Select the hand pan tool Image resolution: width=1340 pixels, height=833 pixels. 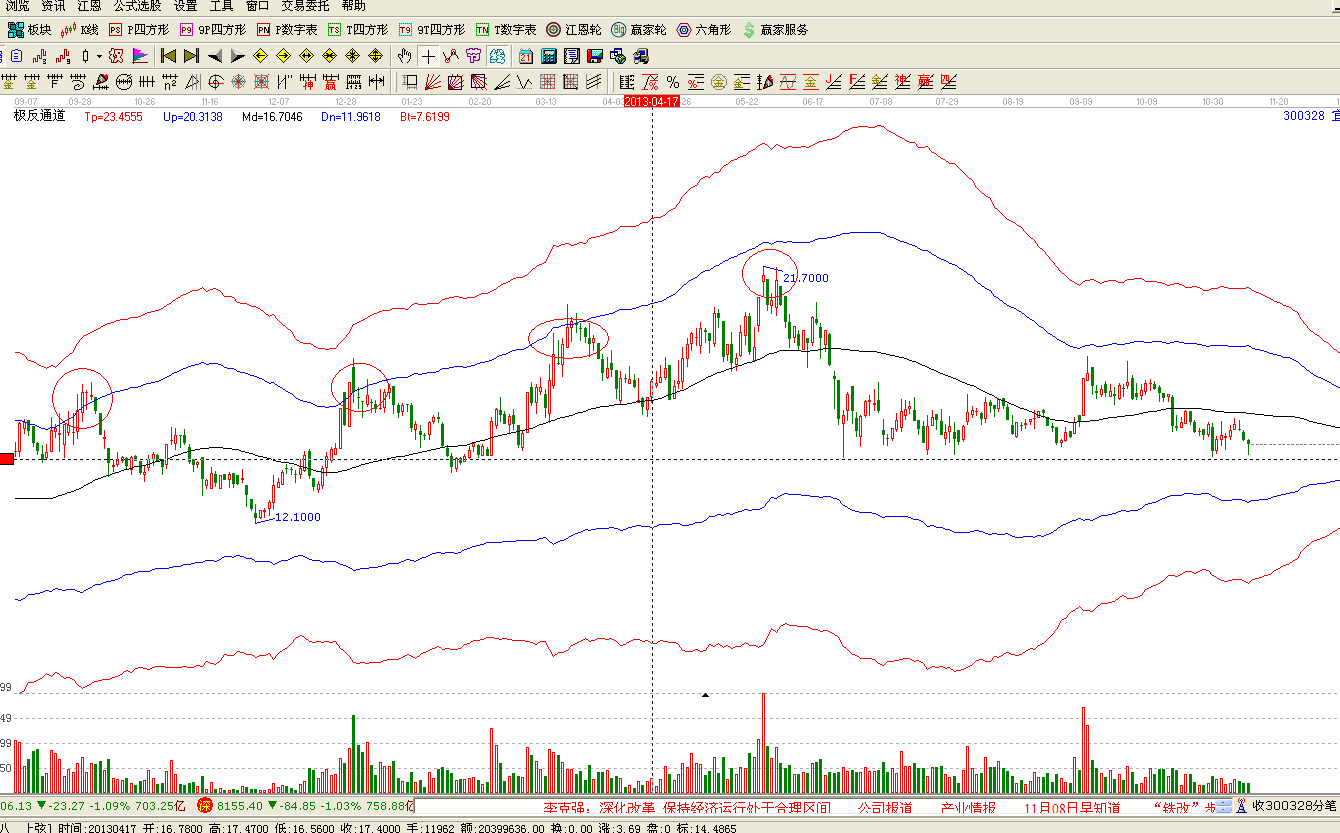(405, 56)
